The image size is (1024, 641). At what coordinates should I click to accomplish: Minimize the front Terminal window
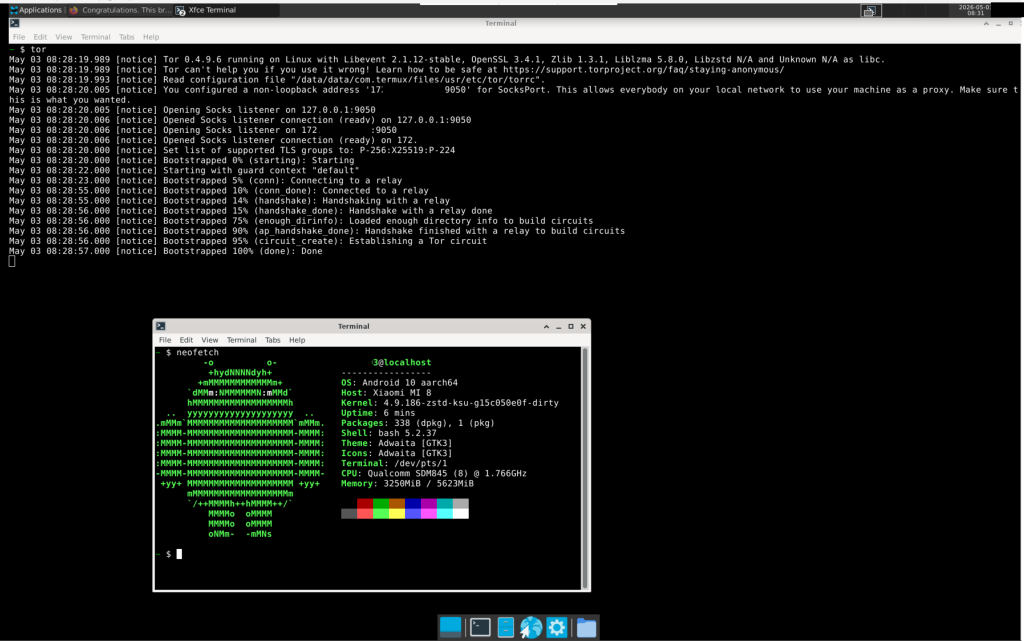click(558, 326)
